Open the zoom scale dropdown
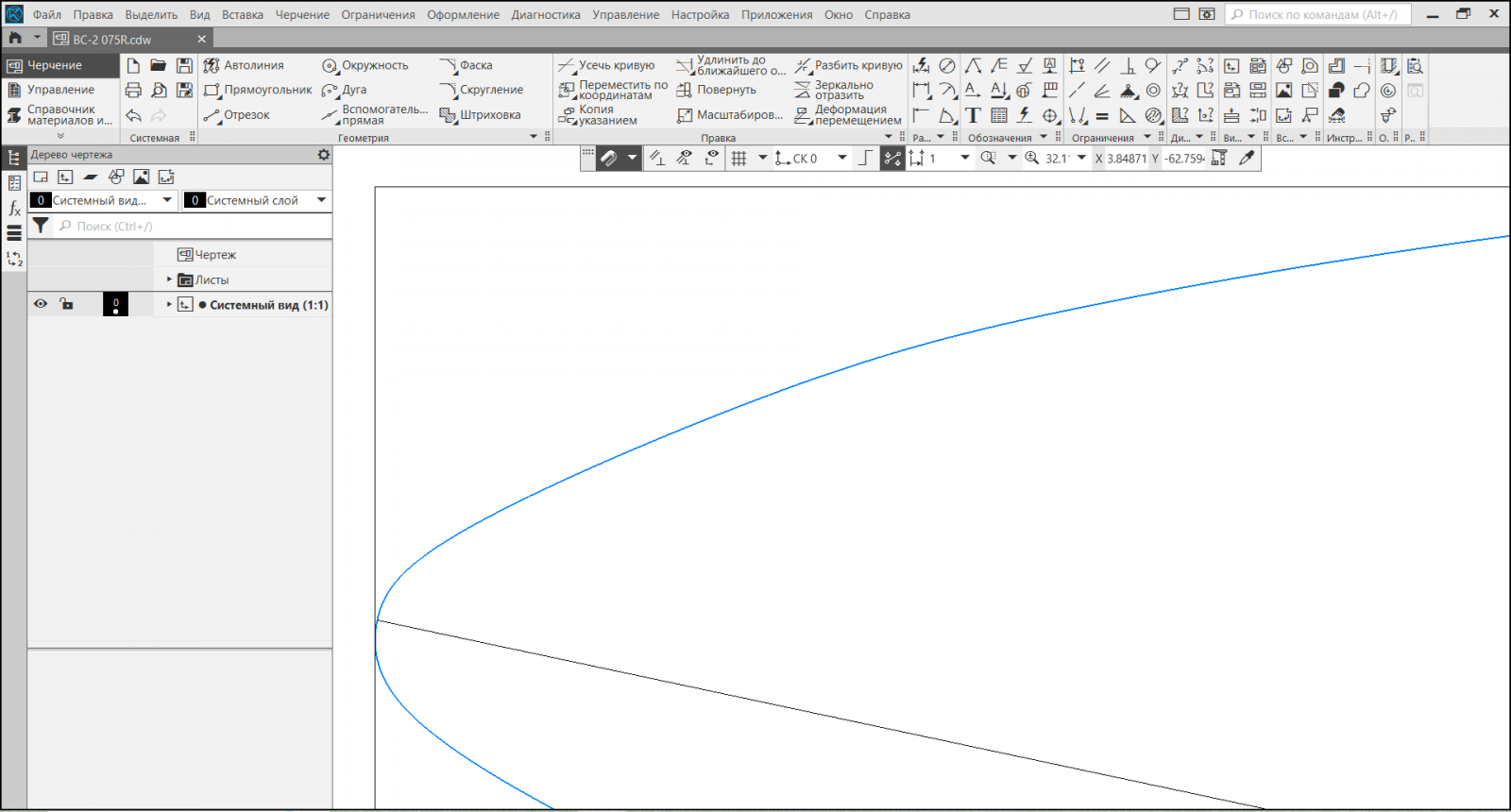1511x812 pixels. pyautogui.click(x=1081, y=159)
